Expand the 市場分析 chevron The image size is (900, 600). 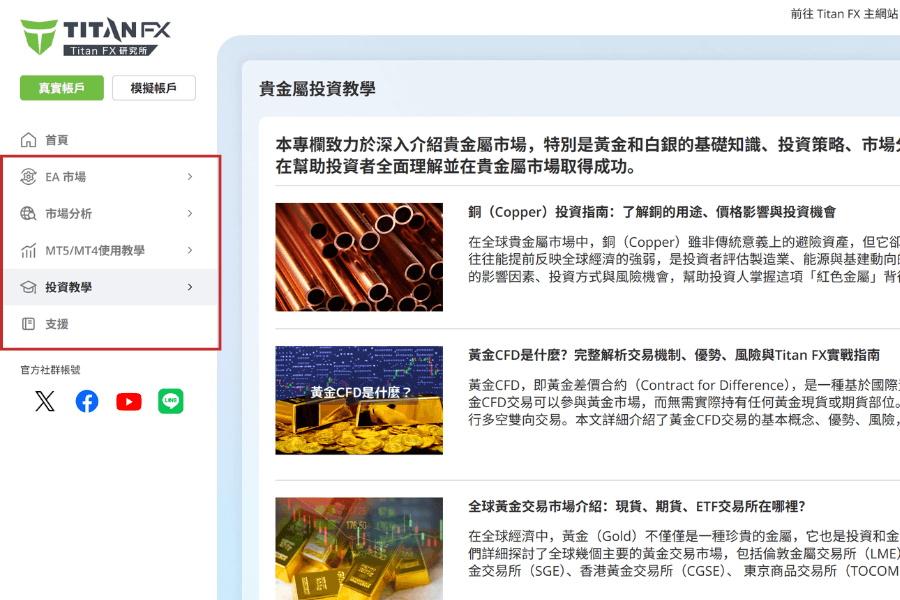point(190,214)
